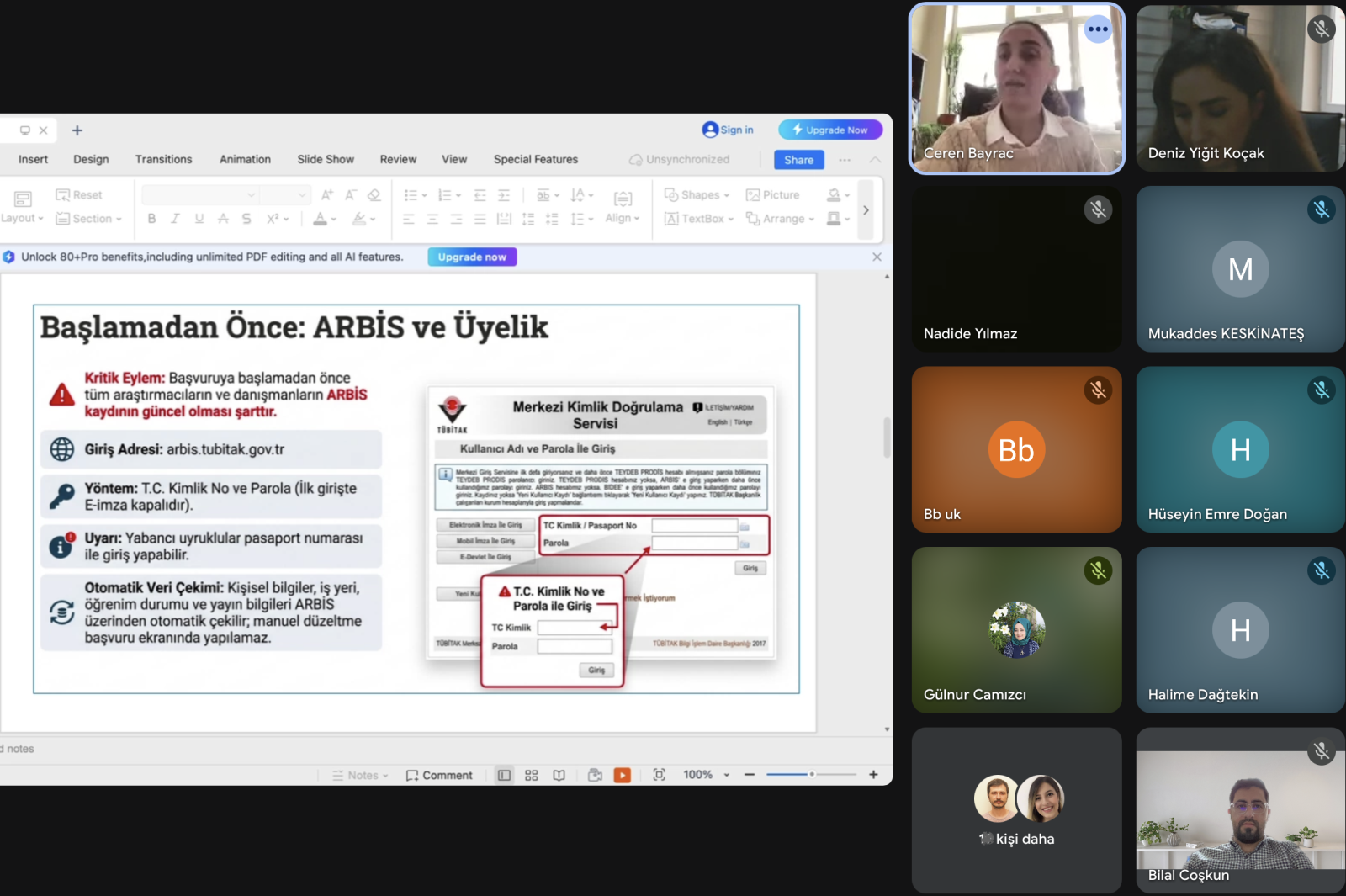This screenshot has height=896, width=1346.
Task: Open new tab with plus icon
Action: [x=77, y=130]
